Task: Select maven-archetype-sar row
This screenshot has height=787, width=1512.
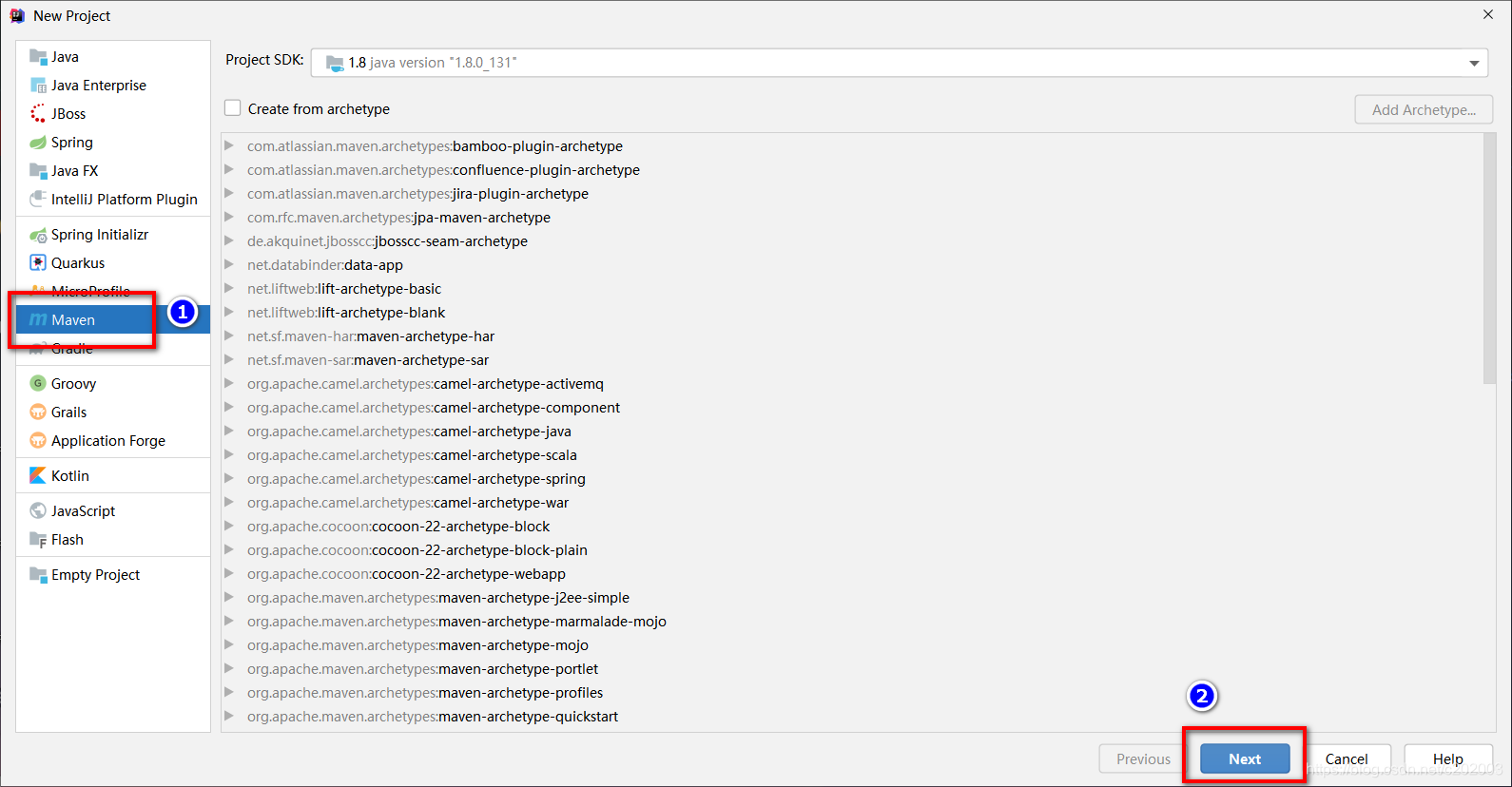Action: click(x=851, y=360)
